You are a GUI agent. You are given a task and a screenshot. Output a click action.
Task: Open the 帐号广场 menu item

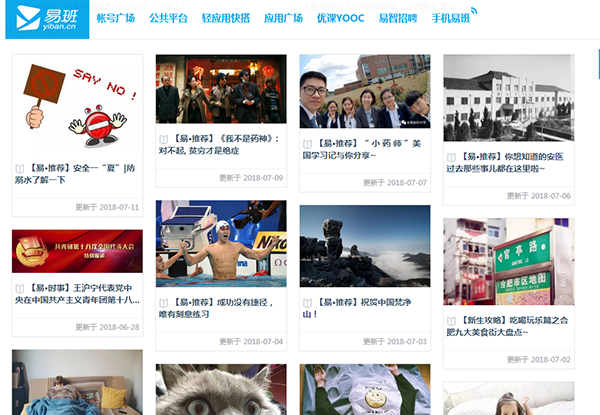point(114,19)
